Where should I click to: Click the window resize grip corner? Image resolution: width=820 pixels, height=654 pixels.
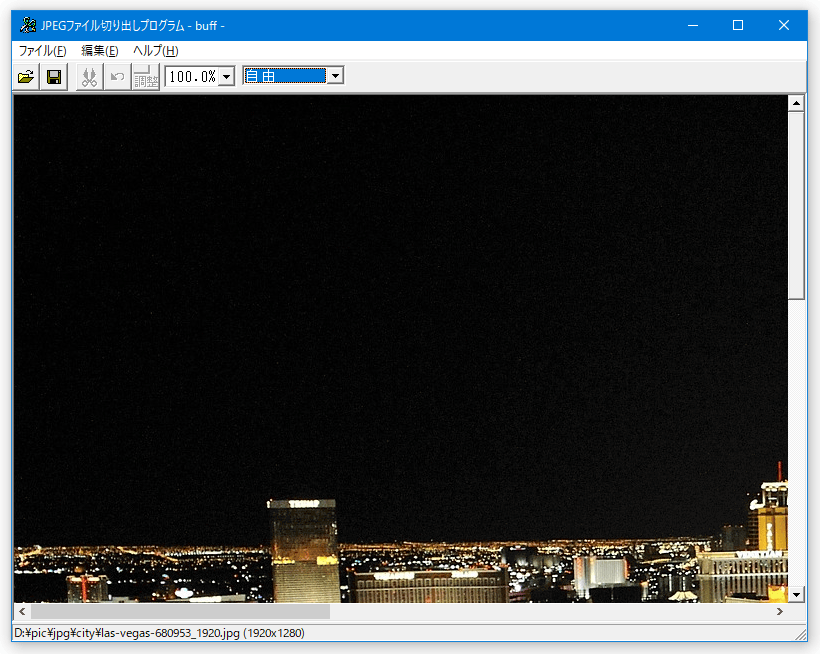point(801,635)
